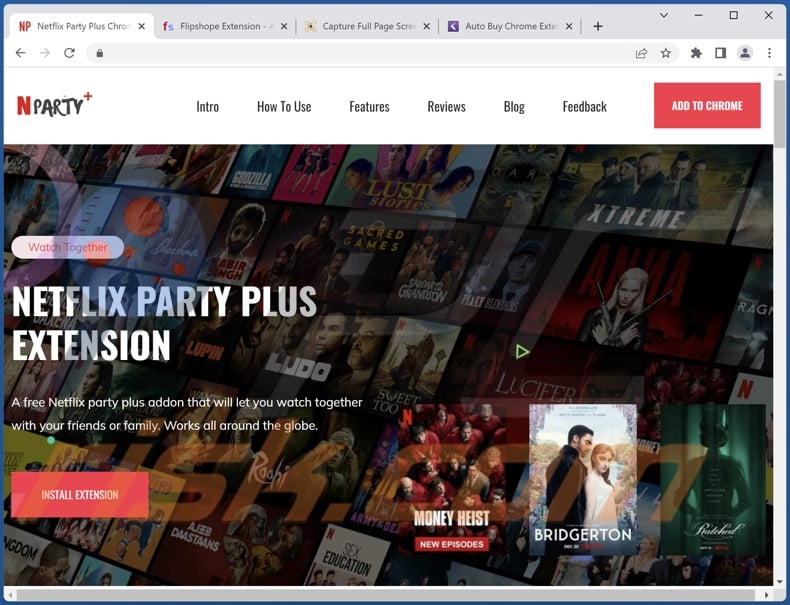Click the Watch Together pill label
Screen dimensions: 790x605
tap(68, 247)
